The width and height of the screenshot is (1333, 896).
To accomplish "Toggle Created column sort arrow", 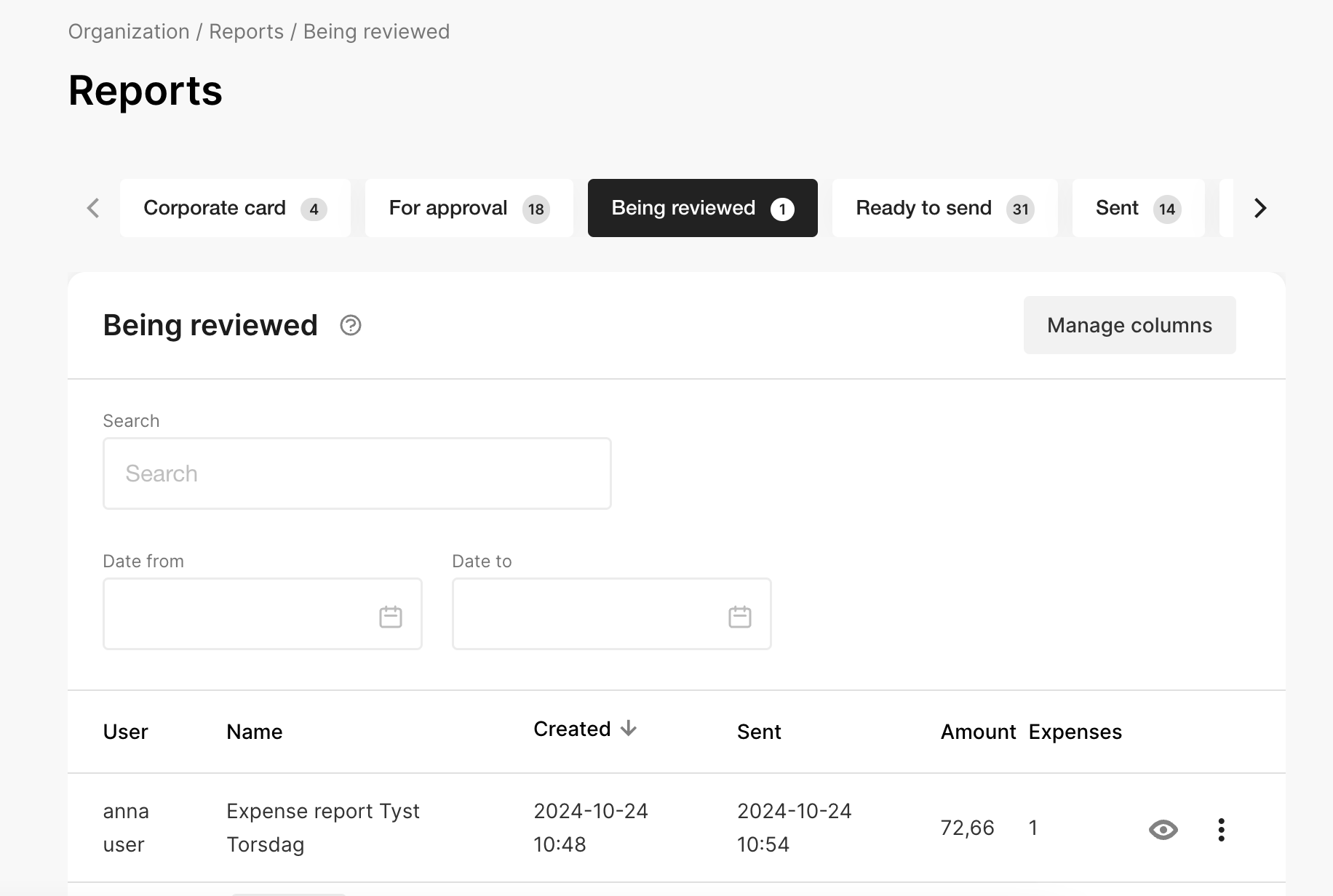I will pyautogui.click(x=629, y=728).
